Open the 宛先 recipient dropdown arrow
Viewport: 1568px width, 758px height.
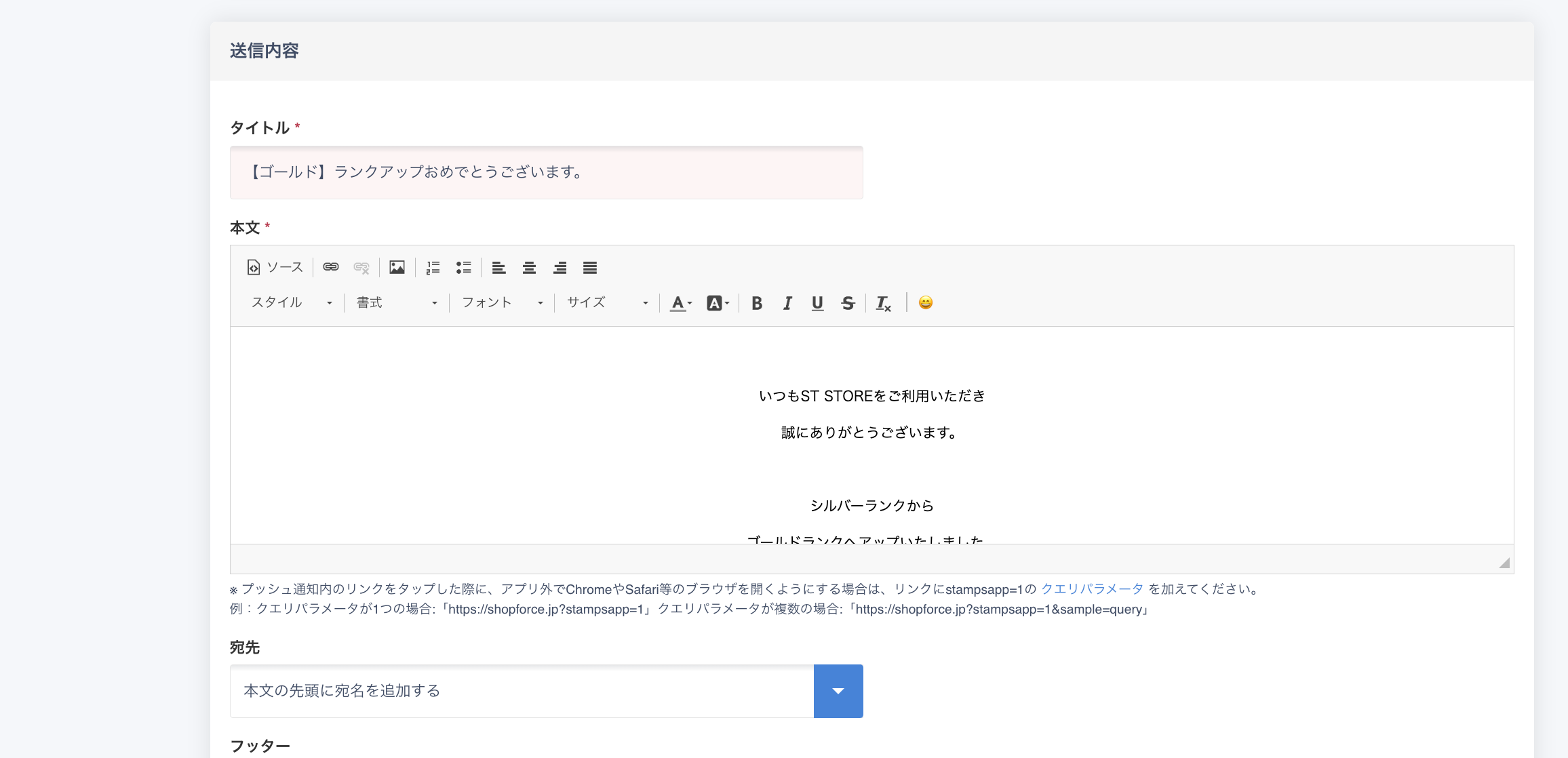coord(838,691)
